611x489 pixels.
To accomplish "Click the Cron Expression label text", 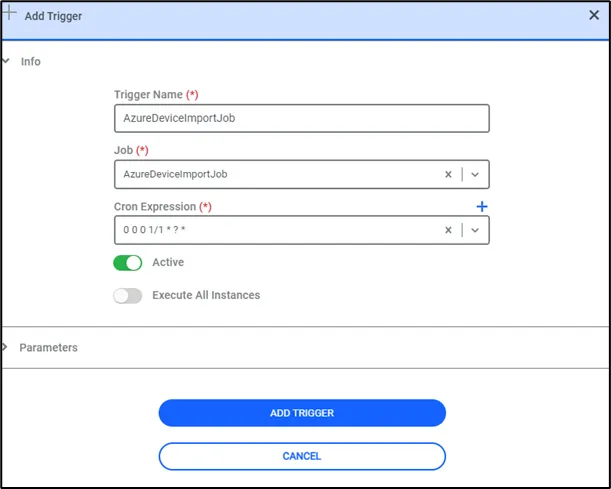I will (x=162, y=207).
